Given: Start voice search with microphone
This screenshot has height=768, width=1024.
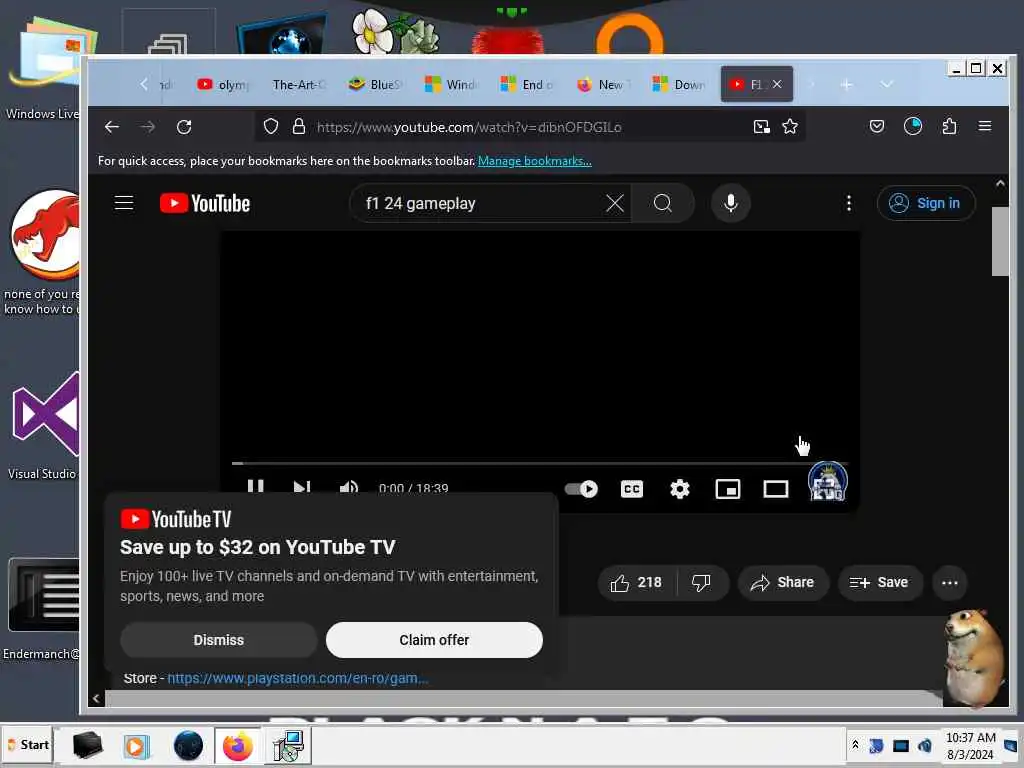Looking at the screenshot, I should pos(731,203).
